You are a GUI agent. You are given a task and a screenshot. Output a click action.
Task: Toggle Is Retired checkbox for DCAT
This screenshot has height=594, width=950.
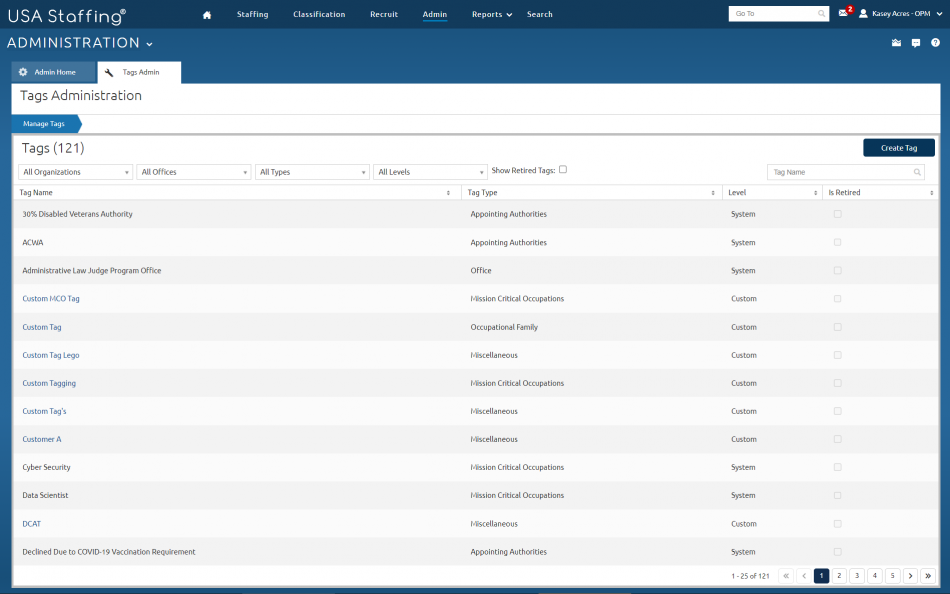click(x=838, y=523)
